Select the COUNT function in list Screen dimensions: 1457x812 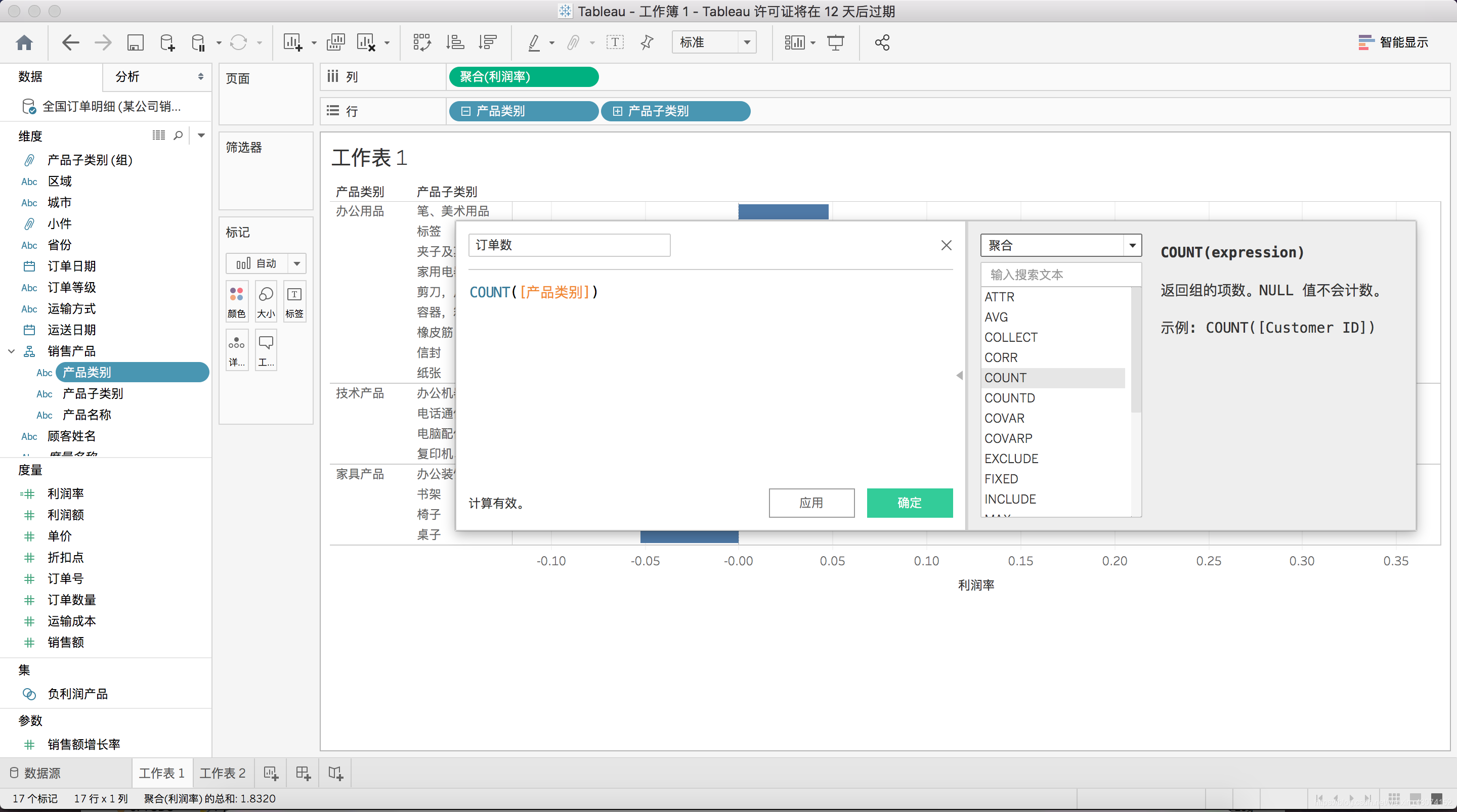(1053, 378)
